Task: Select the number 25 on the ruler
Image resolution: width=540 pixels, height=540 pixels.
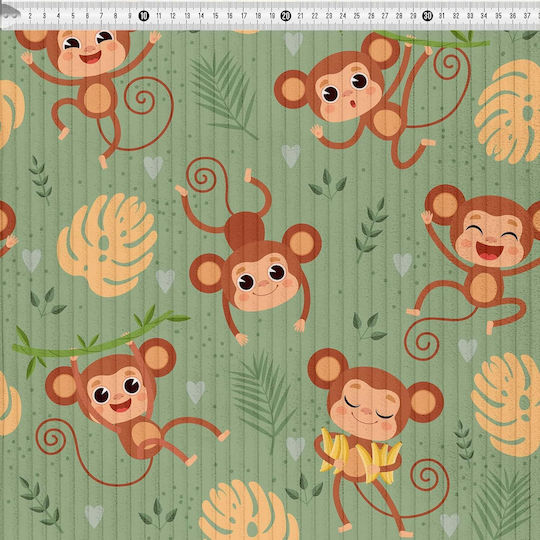Action: tap(357, 16)
